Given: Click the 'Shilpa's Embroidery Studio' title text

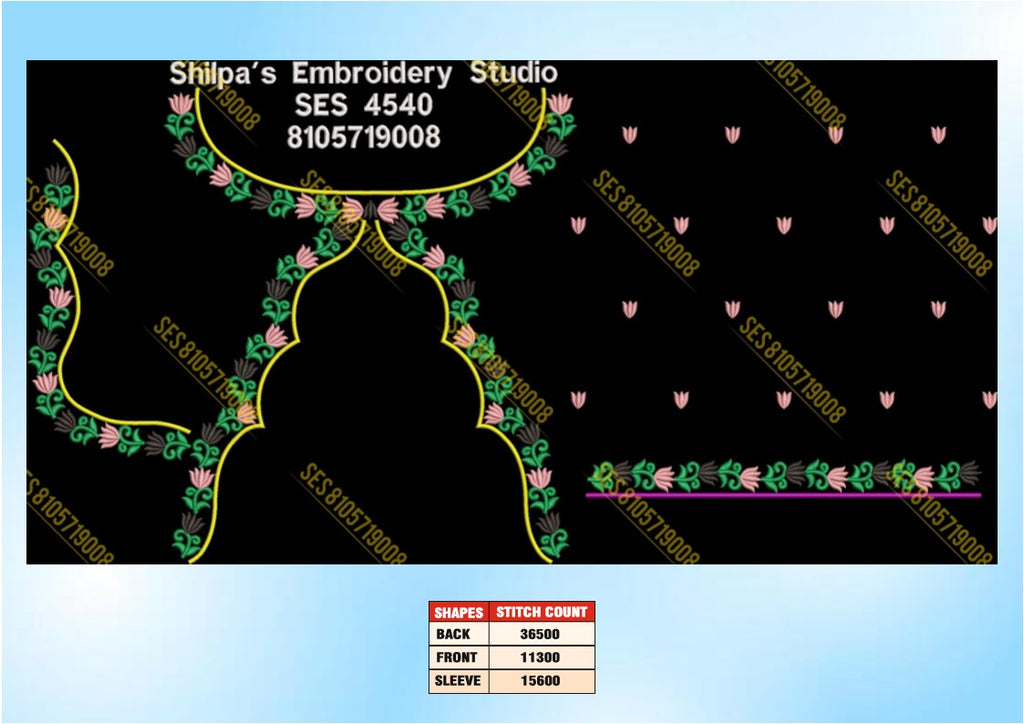Looking at the screenshot, I should (363, 74).
